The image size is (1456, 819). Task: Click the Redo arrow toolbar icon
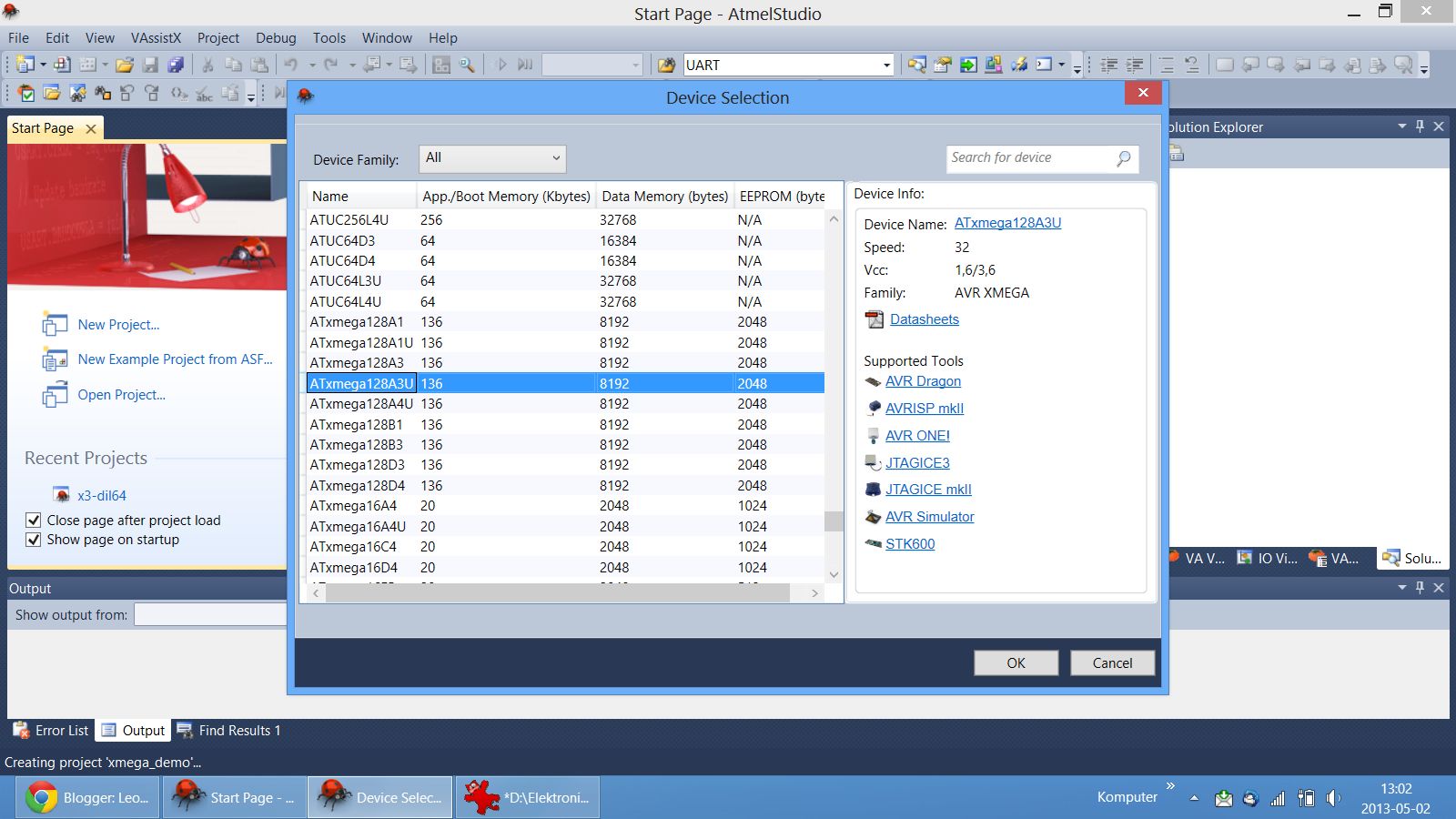[x=331, y=65]
